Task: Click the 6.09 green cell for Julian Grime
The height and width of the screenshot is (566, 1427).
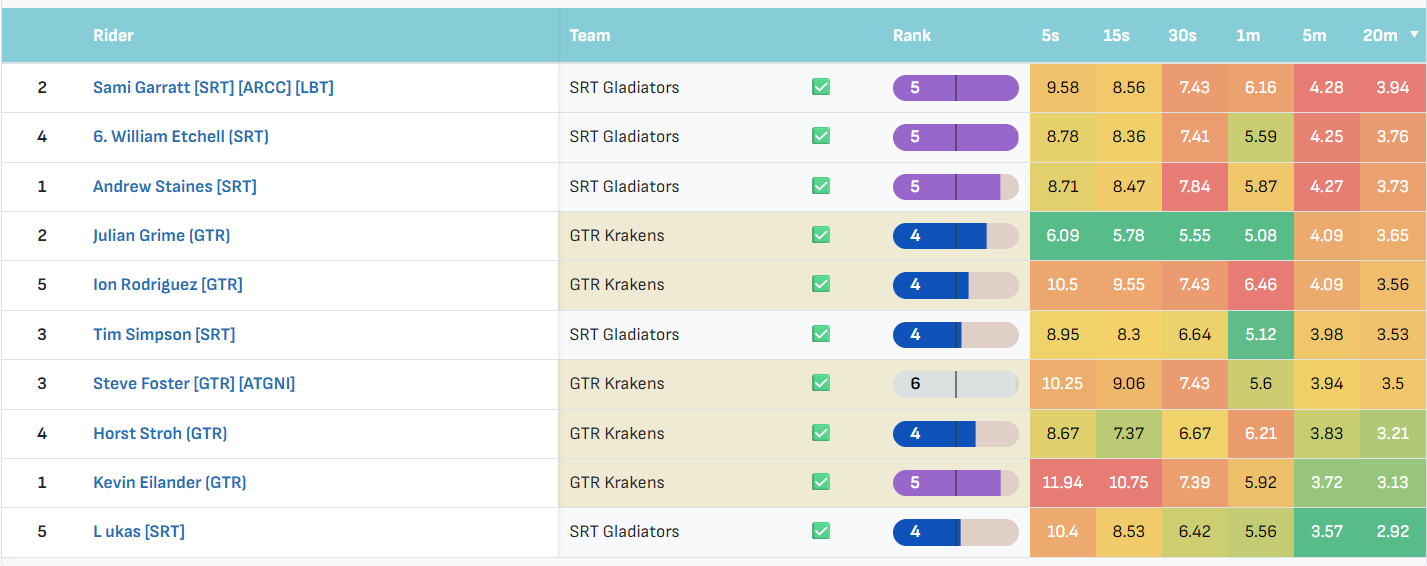Action: point(1062,235)
